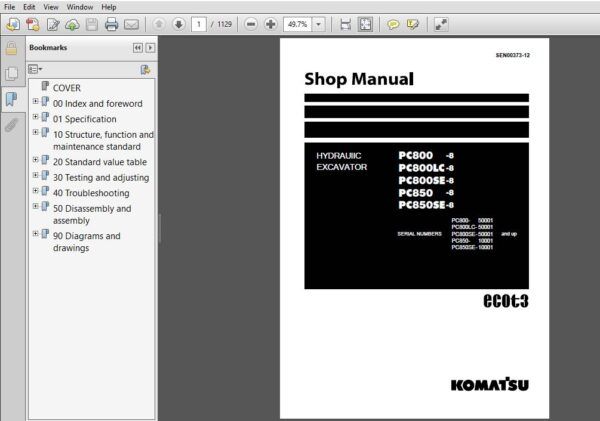Go to next page arrow

(x=178, y=24)
